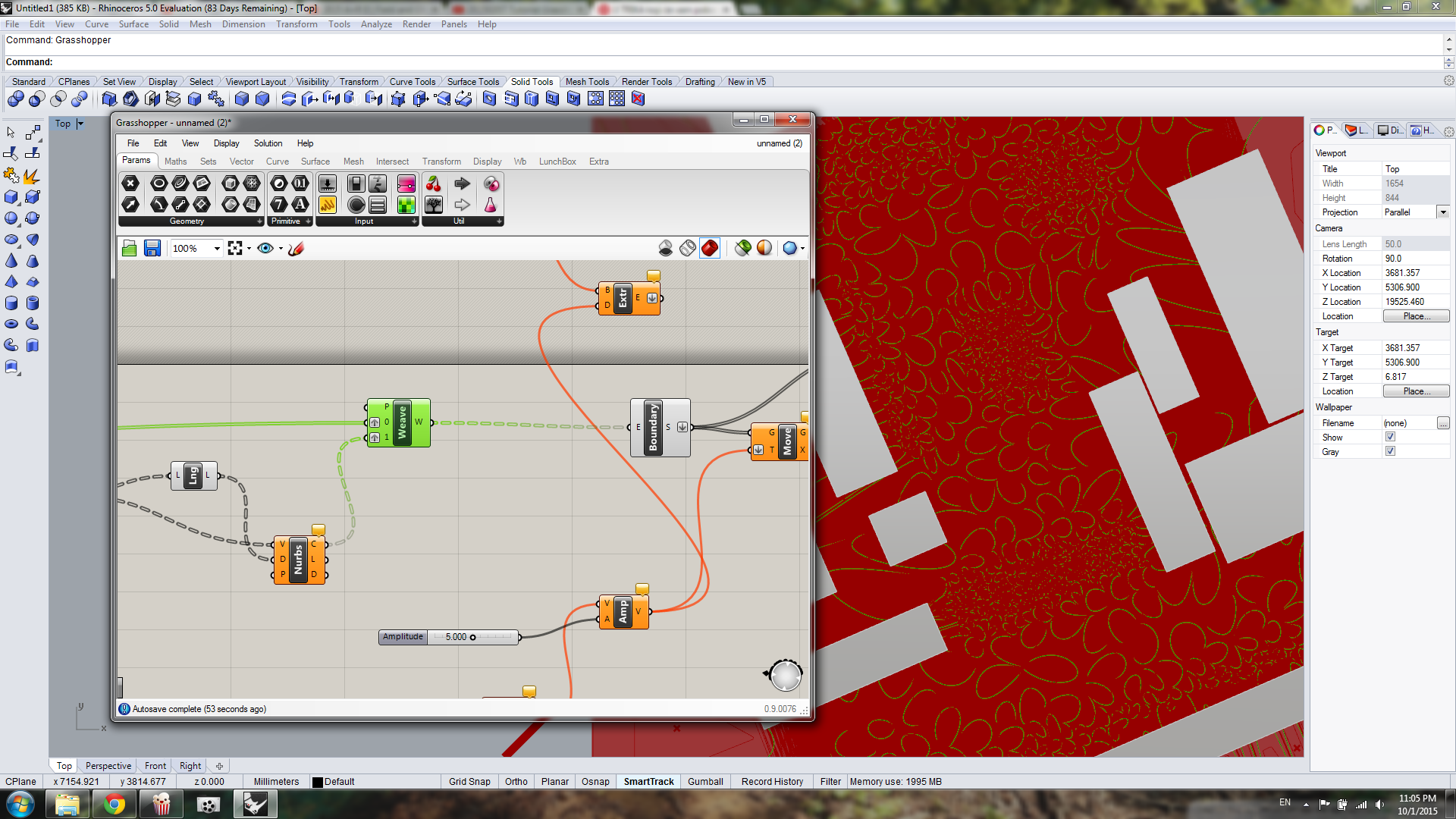This screenshot has height=819, width=1456.
Task: Toggle Grid Snap in status bar
Action: 469,782
